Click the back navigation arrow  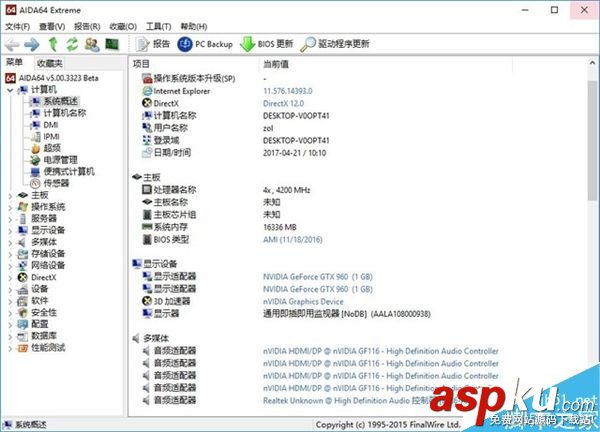click(x=12, y=44)
